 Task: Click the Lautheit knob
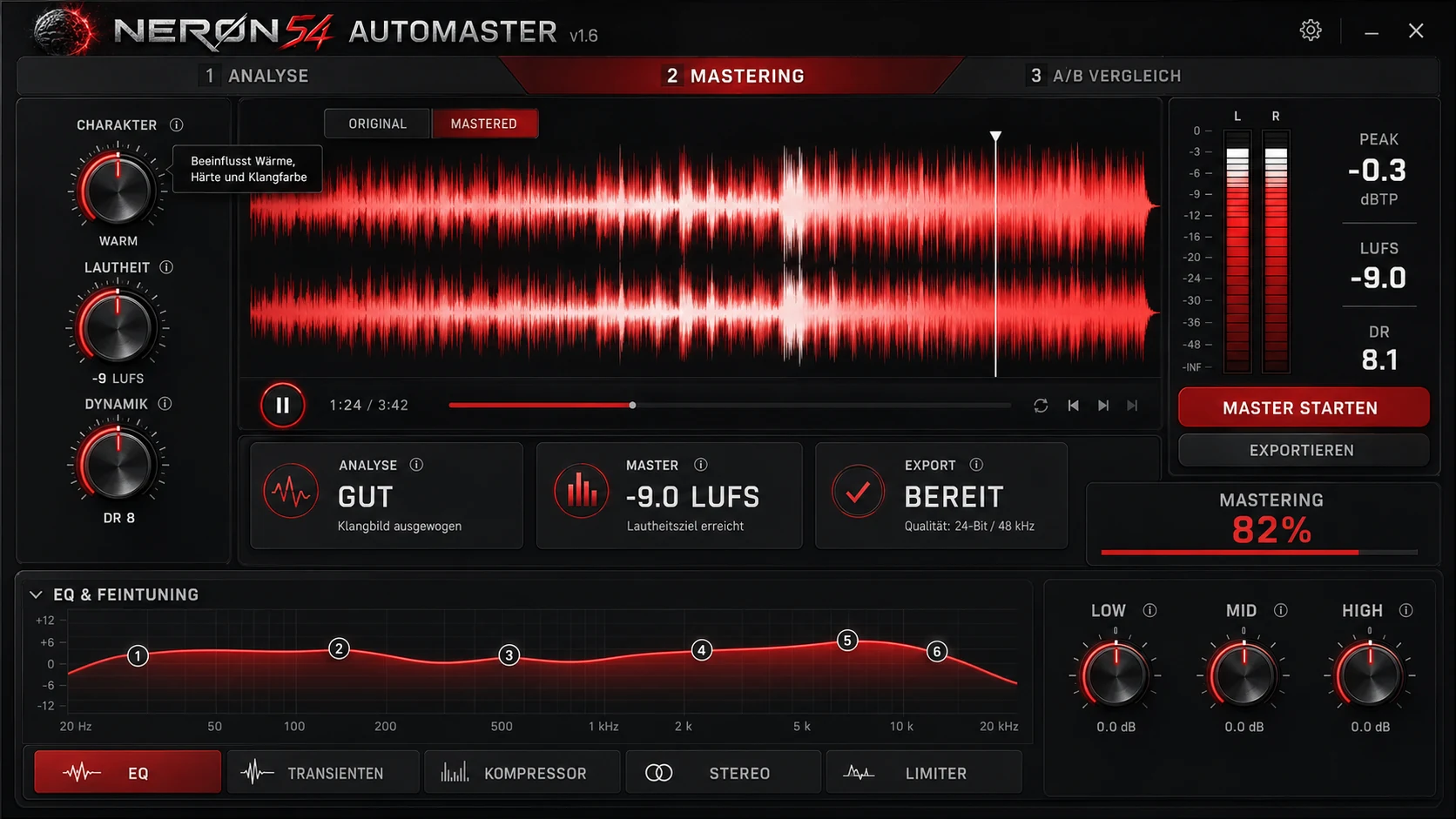click(118, 327)
